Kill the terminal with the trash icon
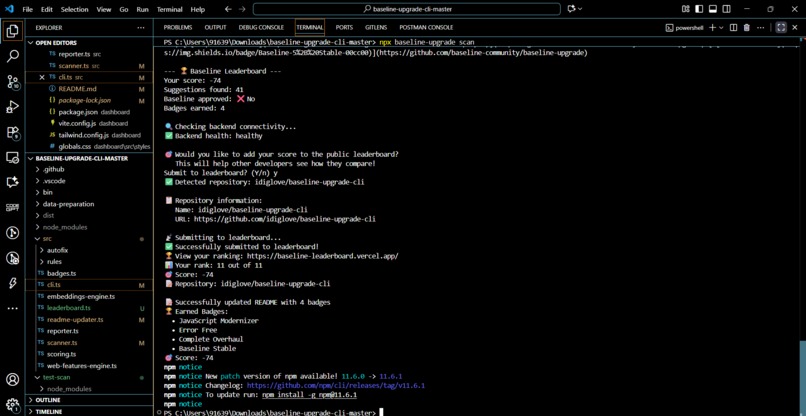 pos(747,27)
